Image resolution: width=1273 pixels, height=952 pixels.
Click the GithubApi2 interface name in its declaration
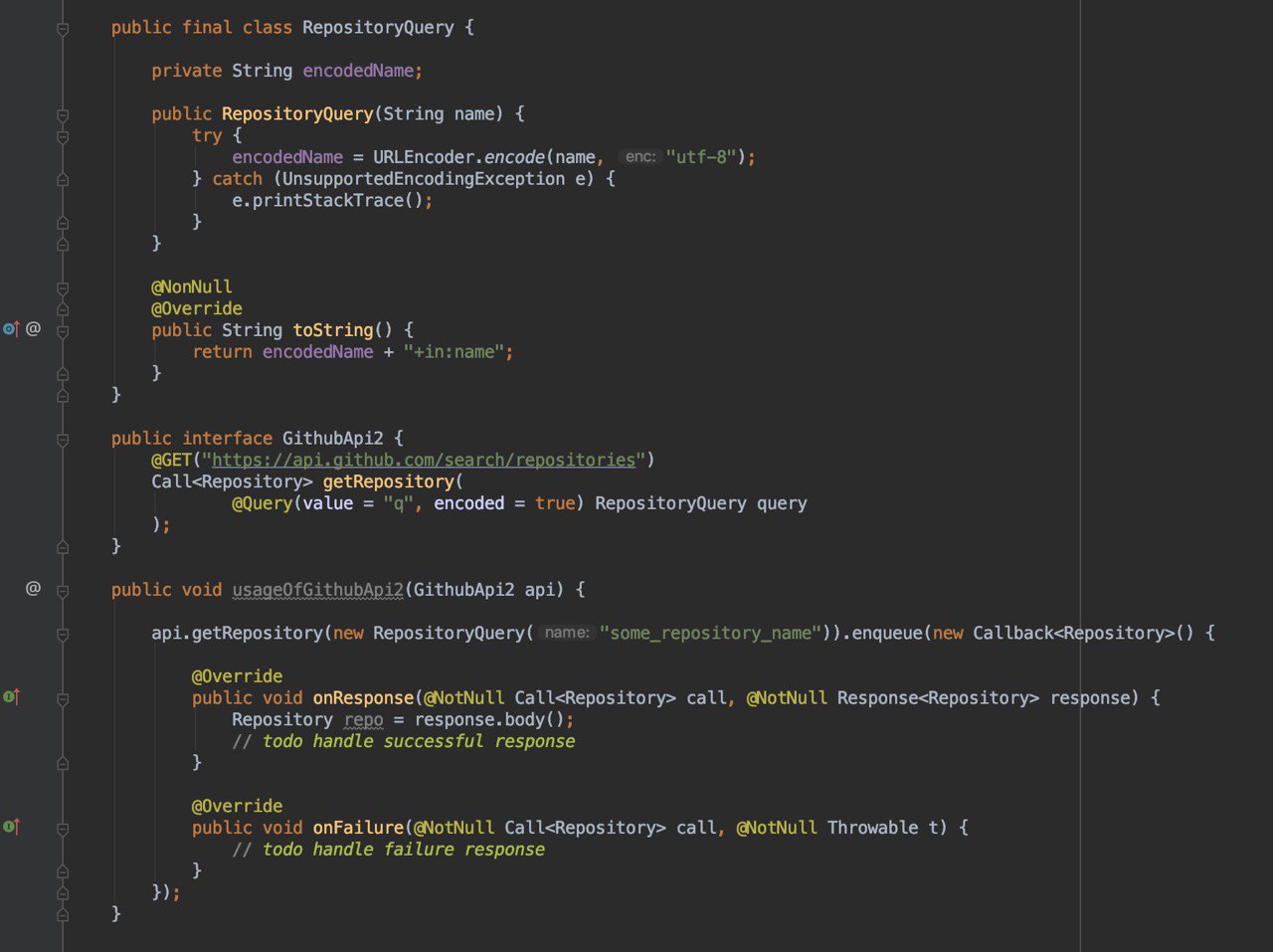[x=332, y=439]
